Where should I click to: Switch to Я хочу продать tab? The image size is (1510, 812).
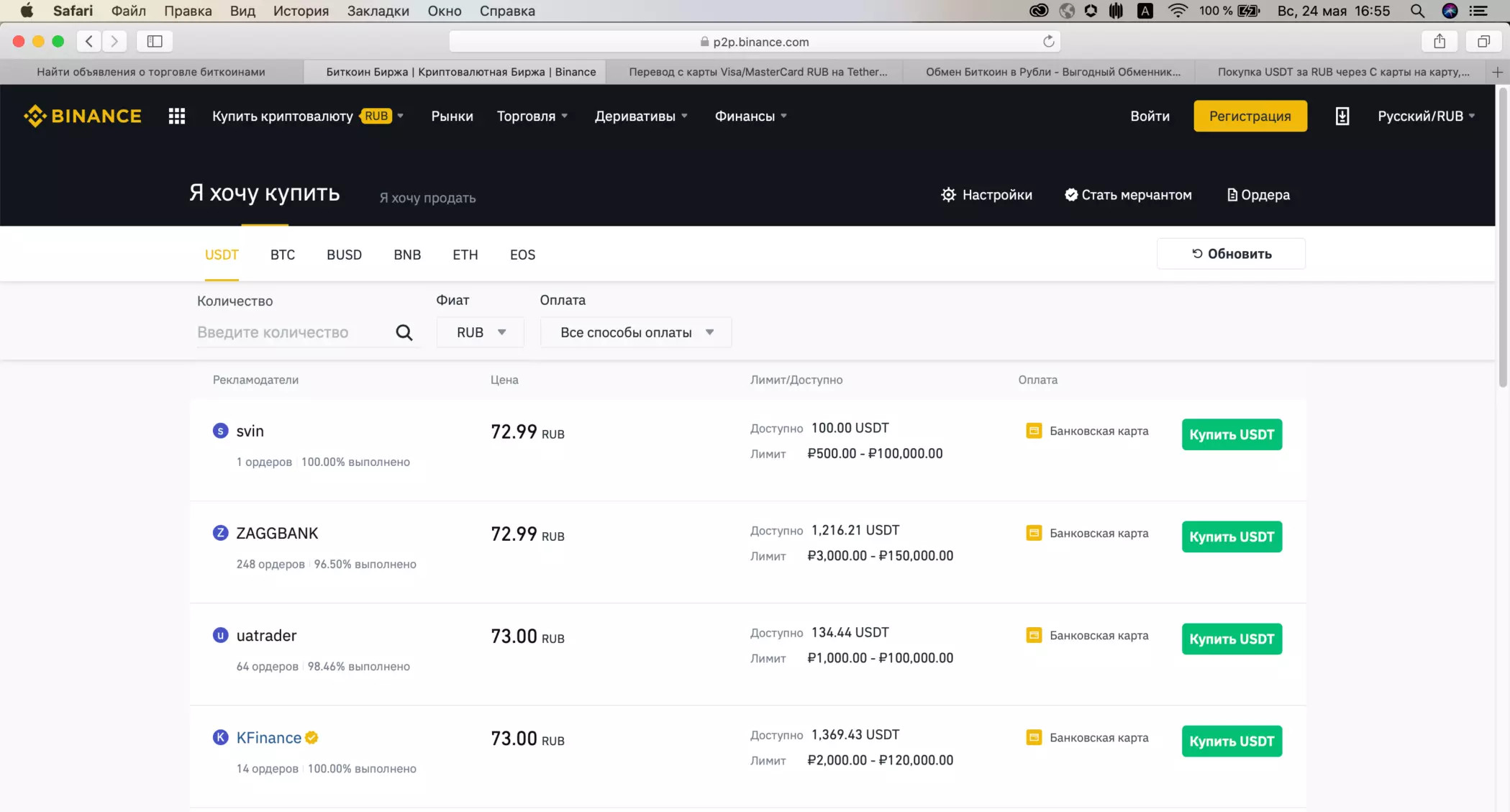[427, 198]
